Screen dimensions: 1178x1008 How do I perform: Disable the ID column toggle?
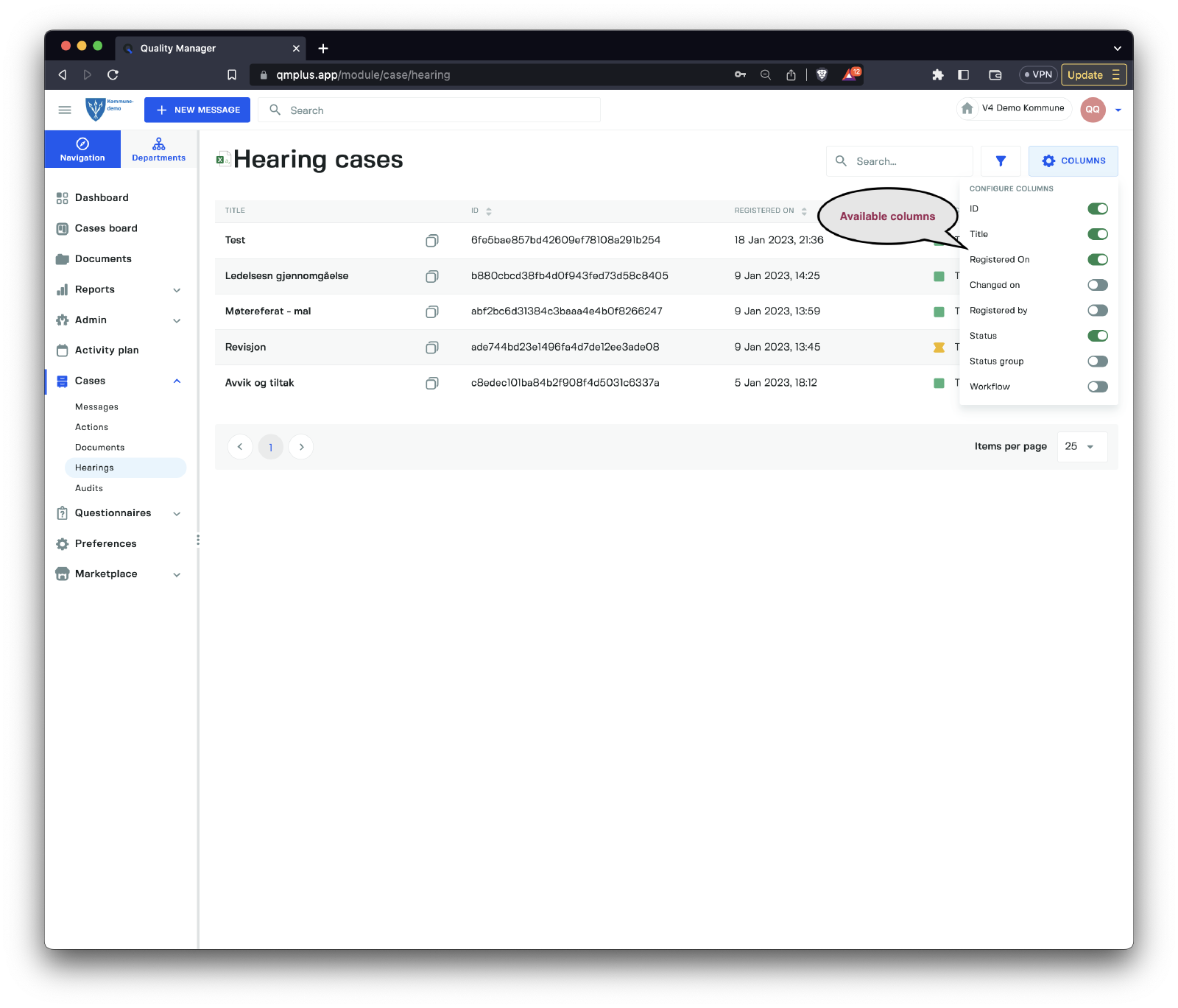click(1097, 209)
